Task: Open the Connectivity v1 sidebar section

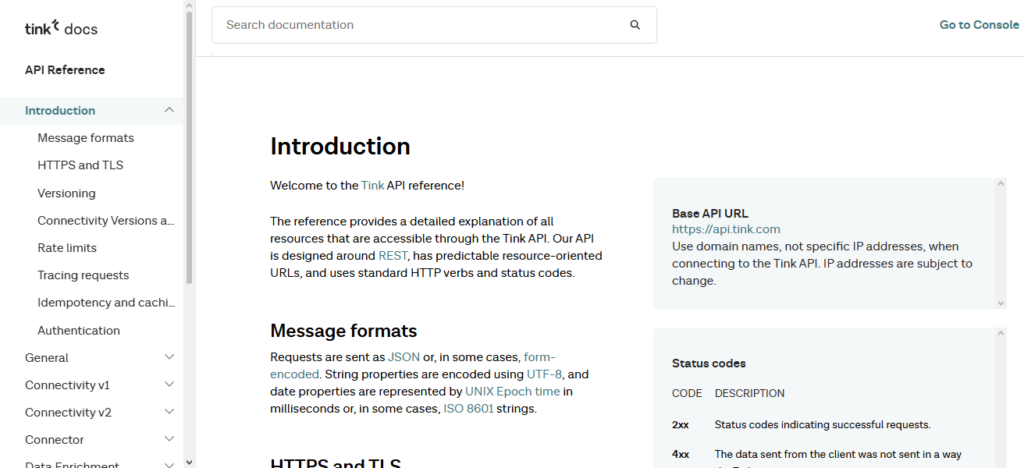Action: [x=67, y=385]
